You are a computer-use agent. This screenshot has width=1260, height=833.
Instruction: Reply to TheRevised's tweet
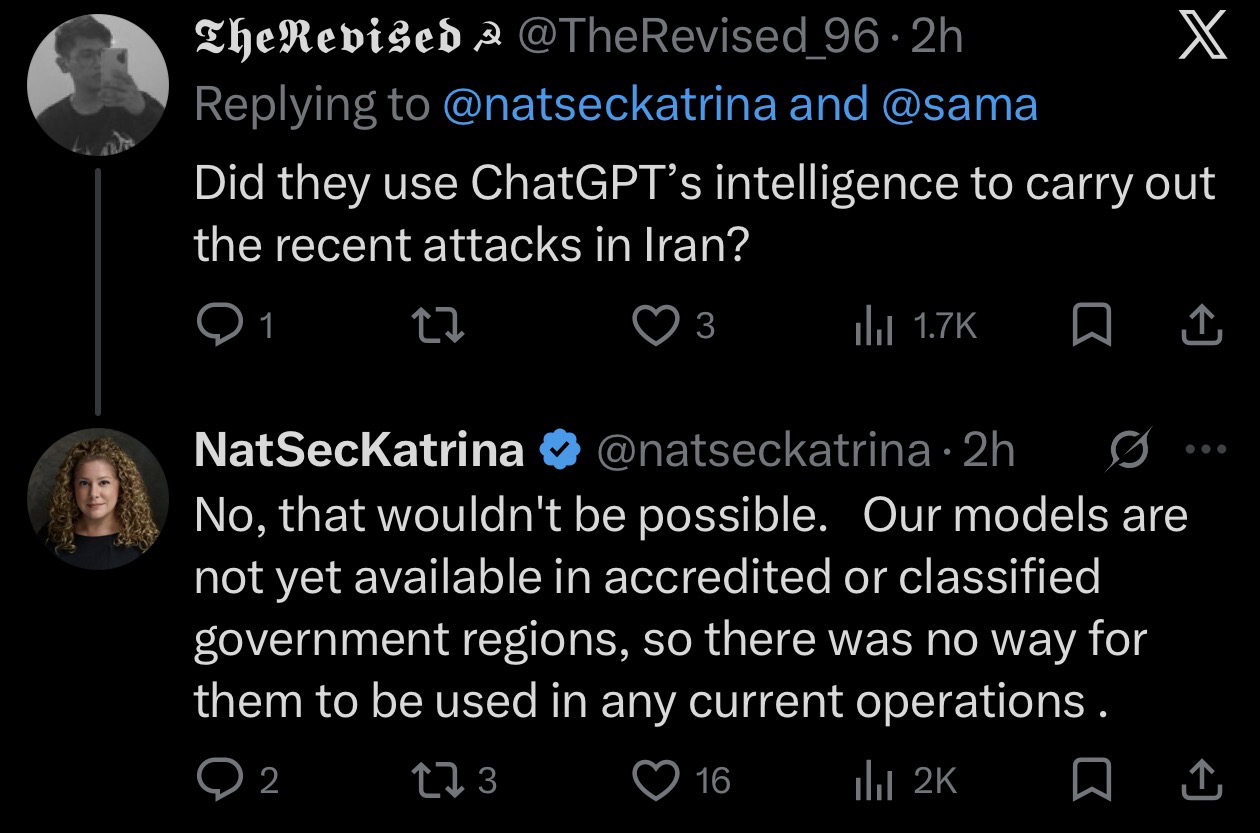(213, 326)
